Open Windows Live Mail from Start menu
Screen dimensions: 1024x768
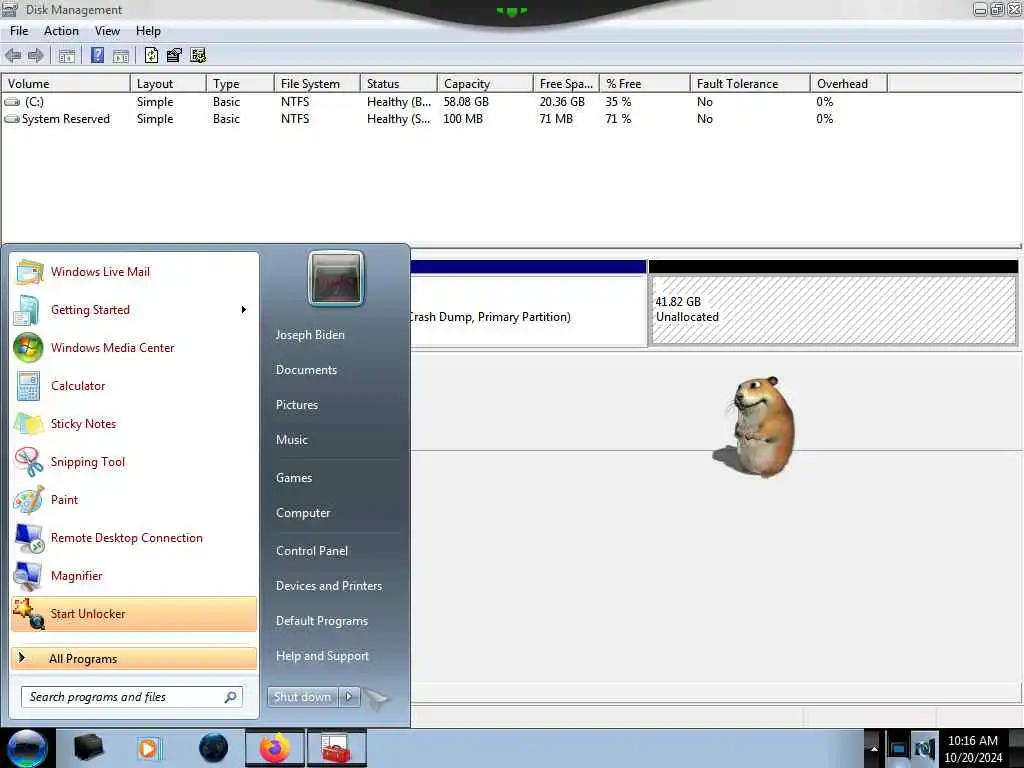(135, 272)
